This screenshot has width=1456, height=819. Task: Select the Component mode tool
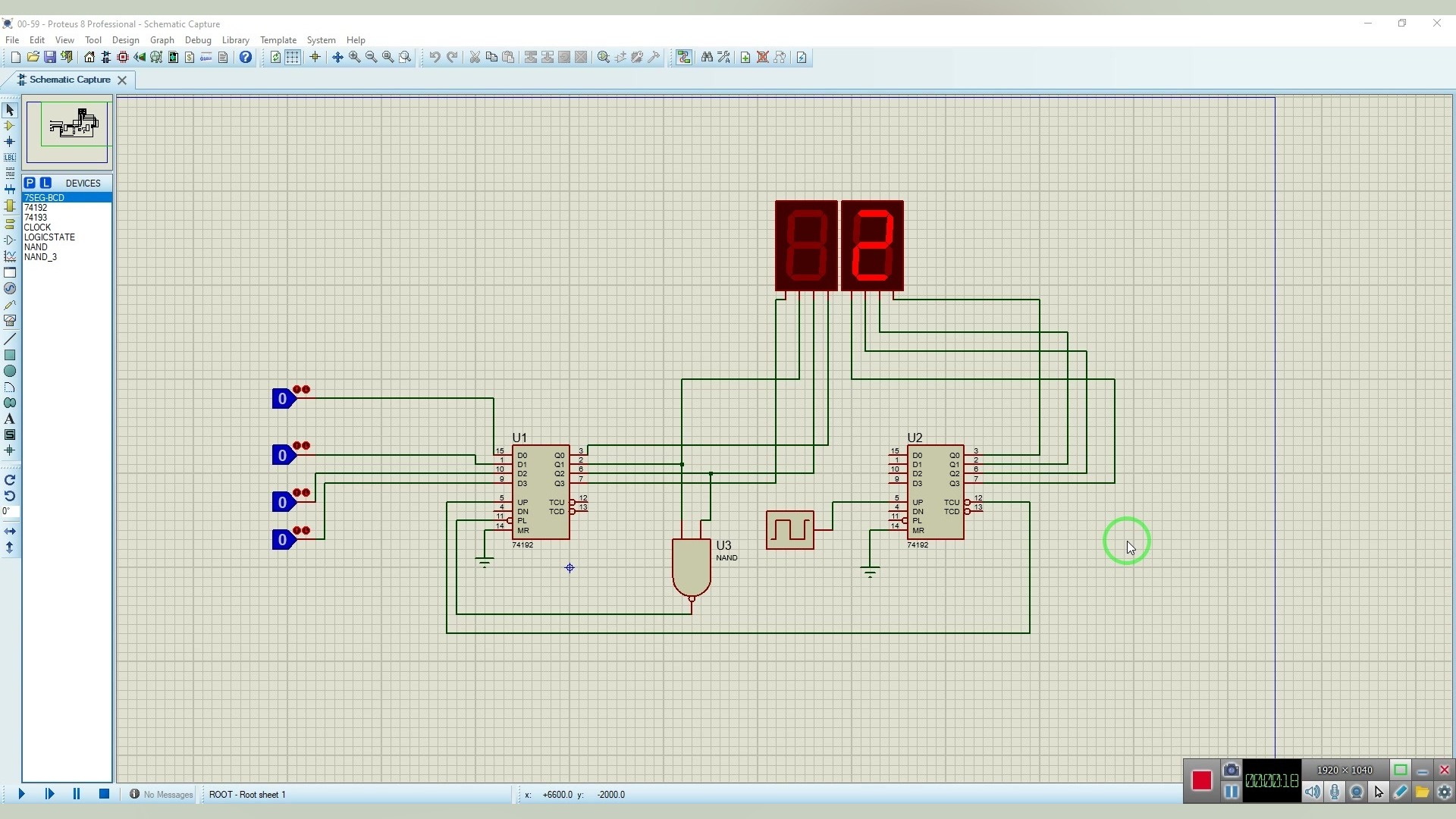pyautogui.click(x=10, y=126)
